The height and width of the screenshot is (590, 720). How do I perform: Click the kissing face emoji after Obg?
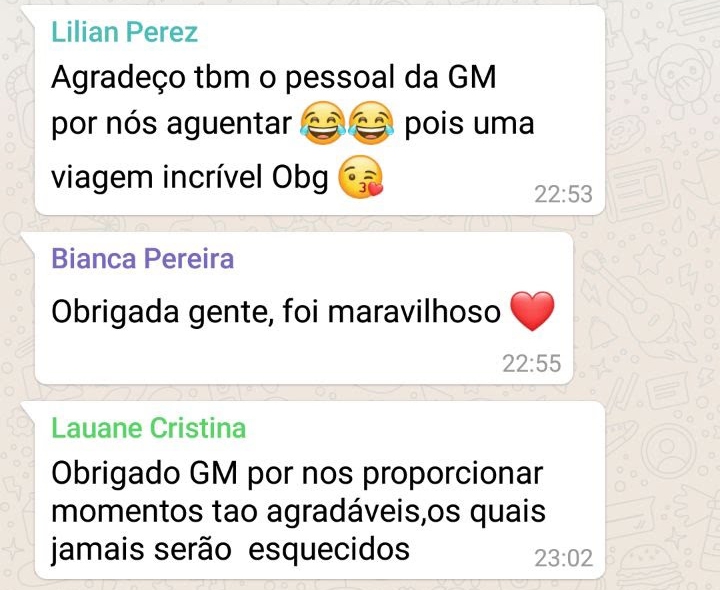tap(360, 177)
